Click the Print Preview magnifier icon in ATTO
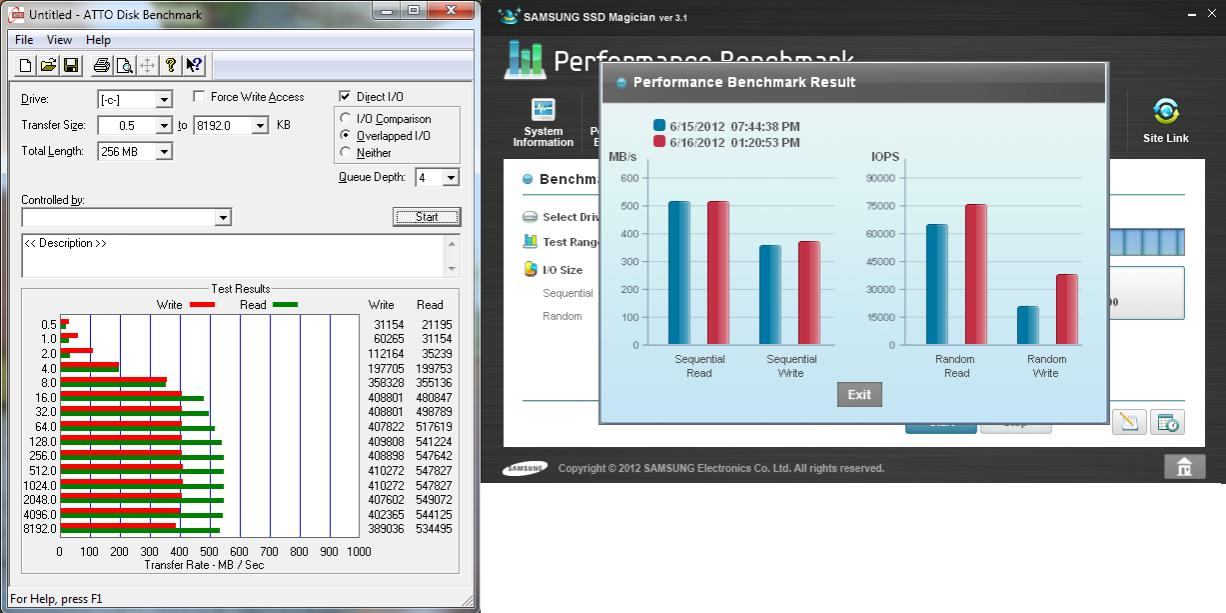This screenshot has width=1226, height=613. pyautogui.click(x=124, y=65)
